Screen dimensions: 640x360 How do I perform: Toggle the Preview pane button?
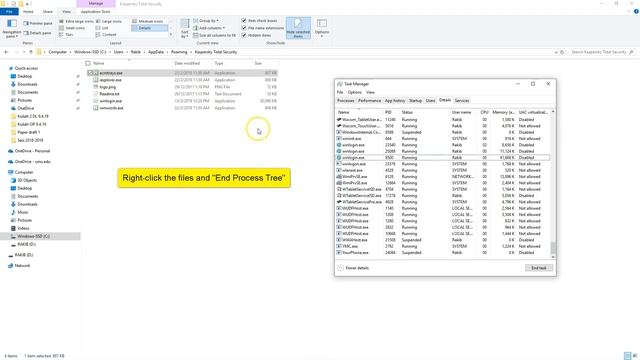point(38,23)
